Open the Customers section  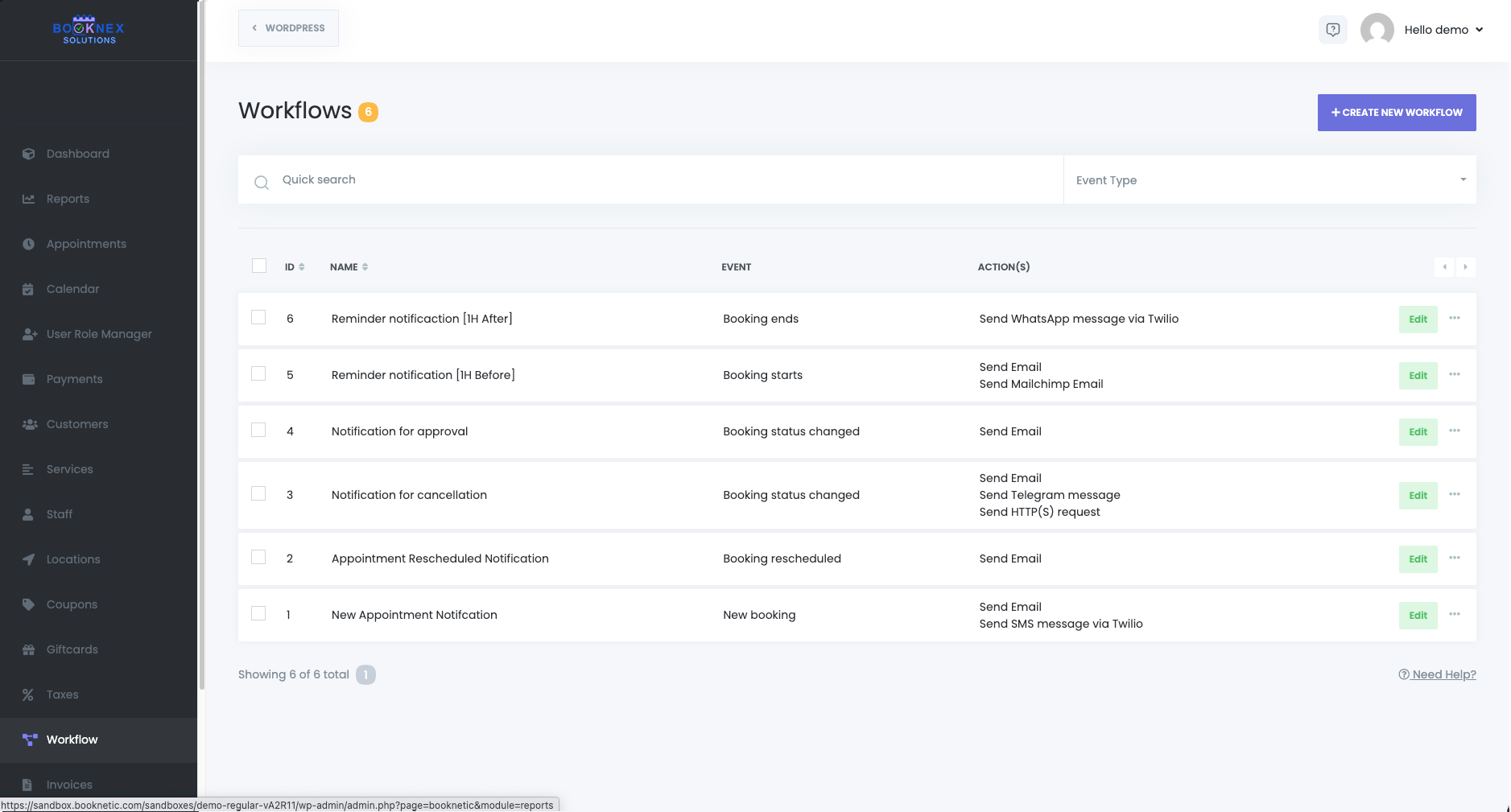(x=77, y=424)
